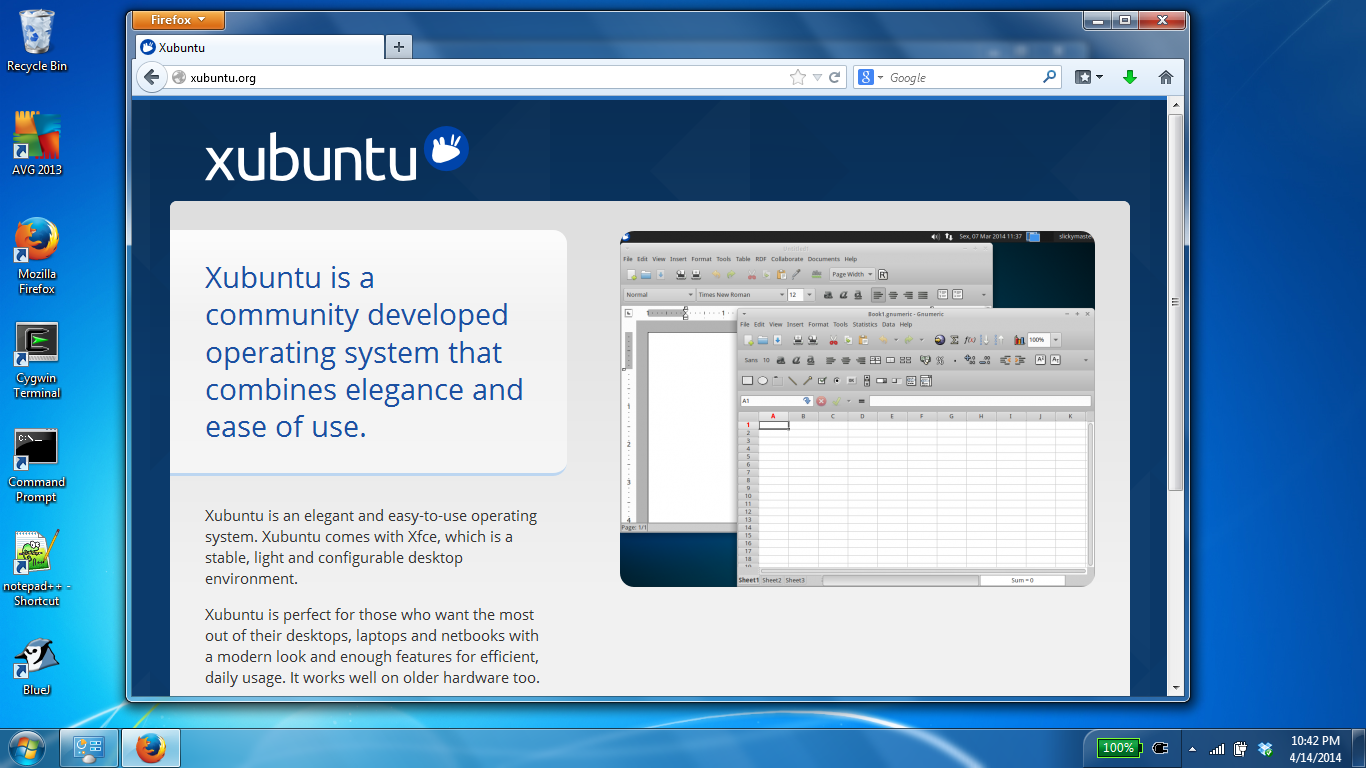This screenshot has height=768, width=1366.
Task: Click the Firefox taskbar button
Action: [x=150, y=747]
